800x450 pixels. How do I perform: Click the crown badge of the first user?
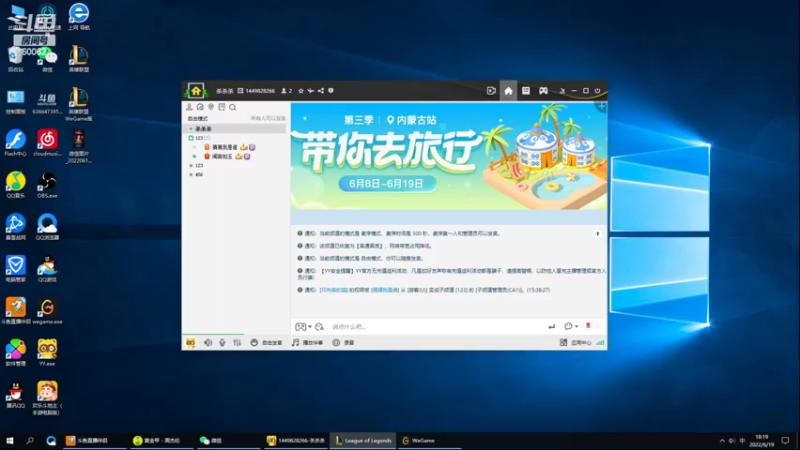(x=244, y=147)
